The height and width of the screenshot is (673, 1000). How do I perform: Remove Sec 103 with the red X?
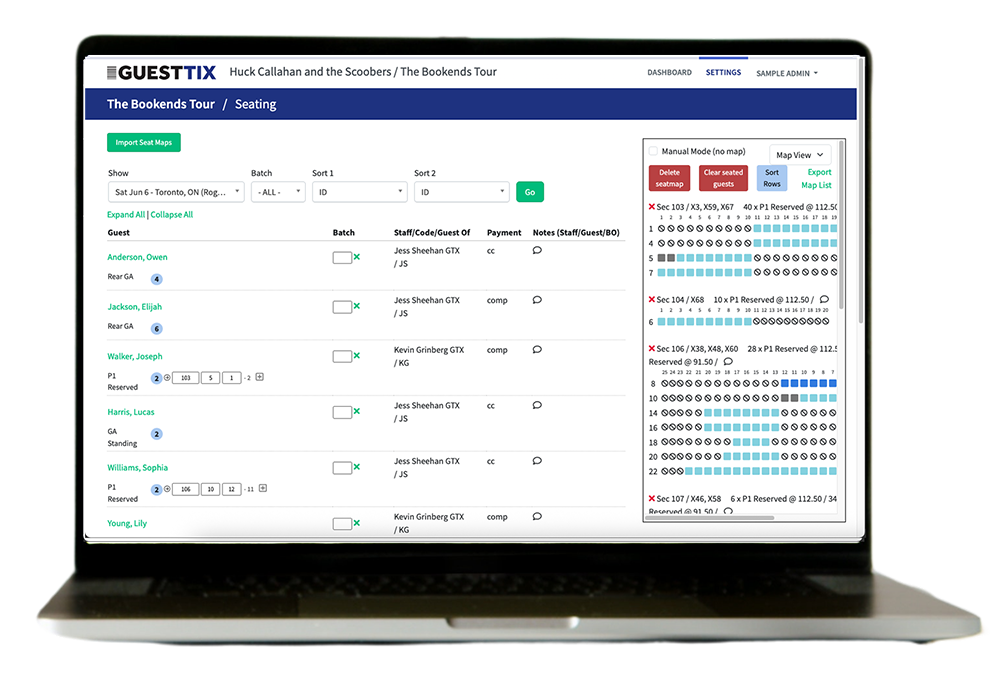coord(652,207)
